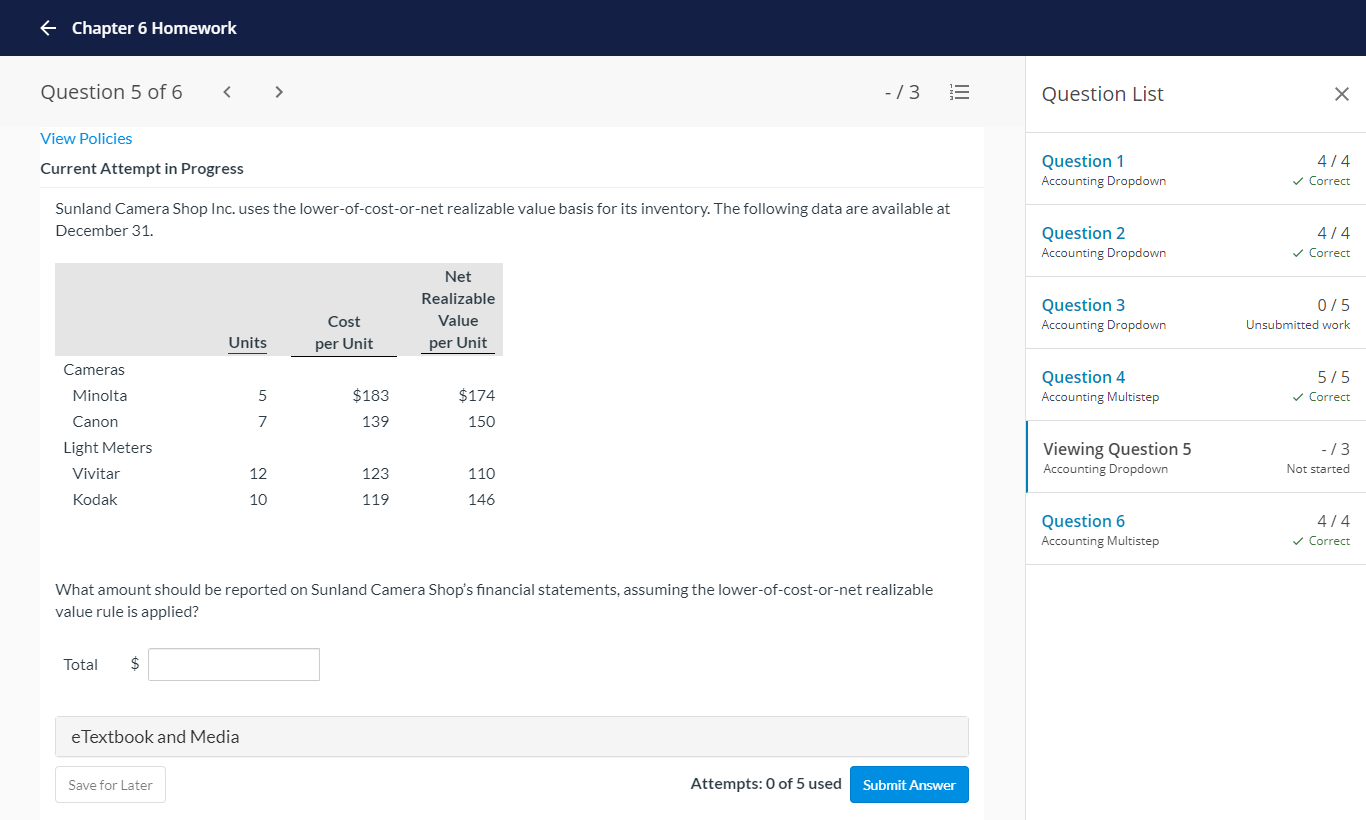Click the Canon row label

[x=95, y=422]
